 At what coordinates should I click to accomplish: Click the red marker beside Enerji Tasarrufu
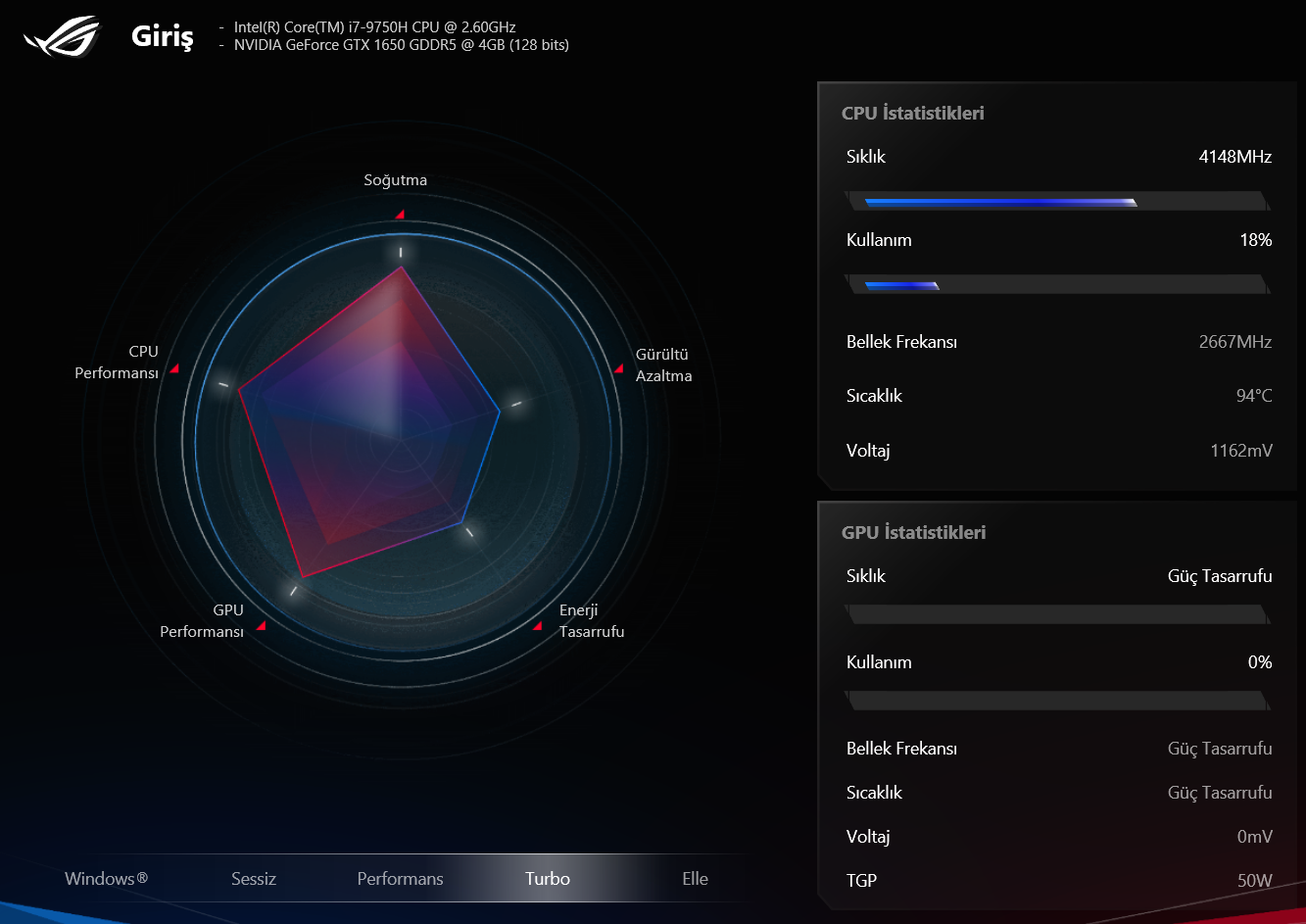pos(537,625)
